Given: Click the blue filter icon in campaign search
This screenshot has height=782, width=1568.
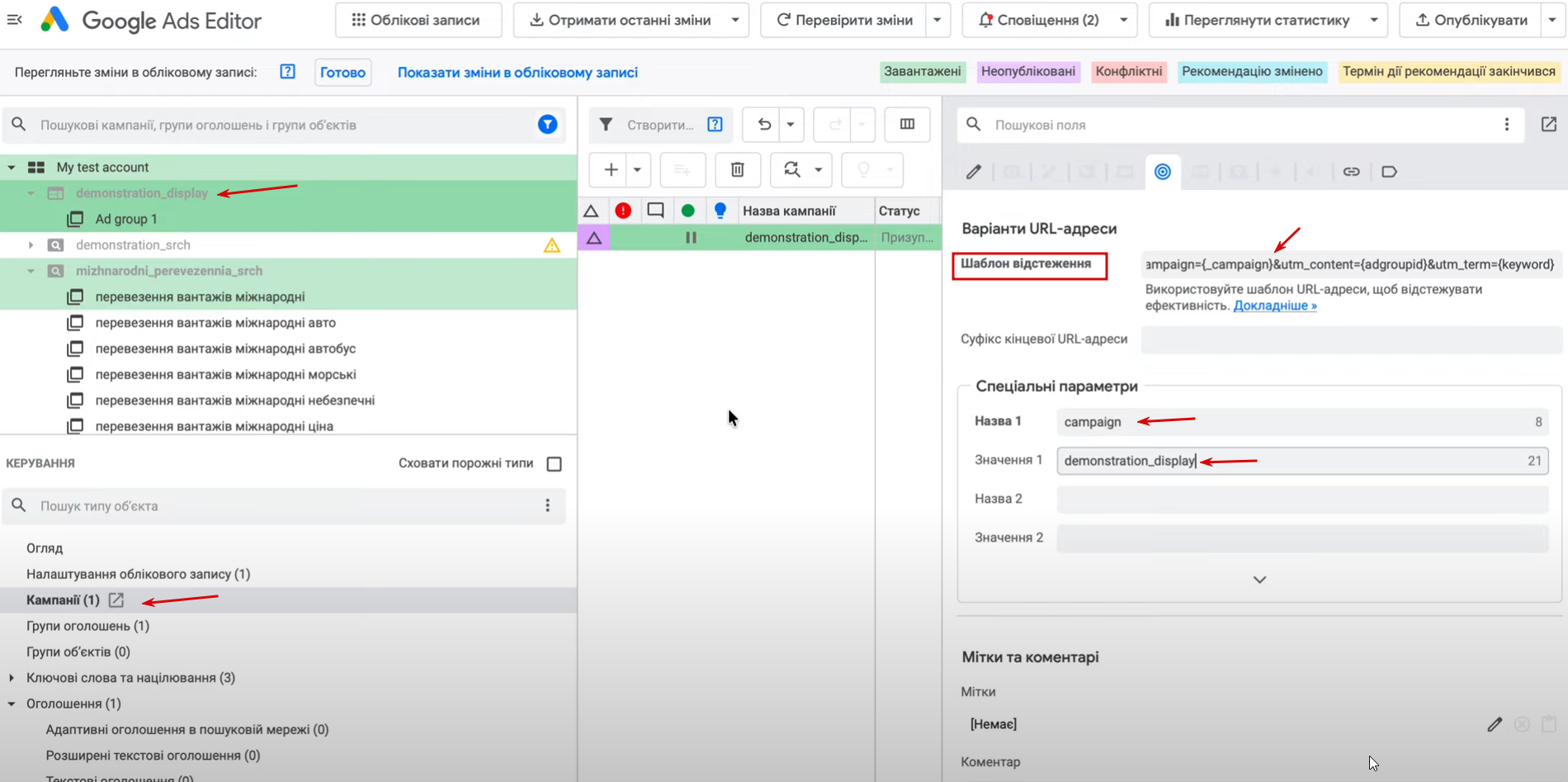Looking at the screenshot, I should tap(547, 125).
